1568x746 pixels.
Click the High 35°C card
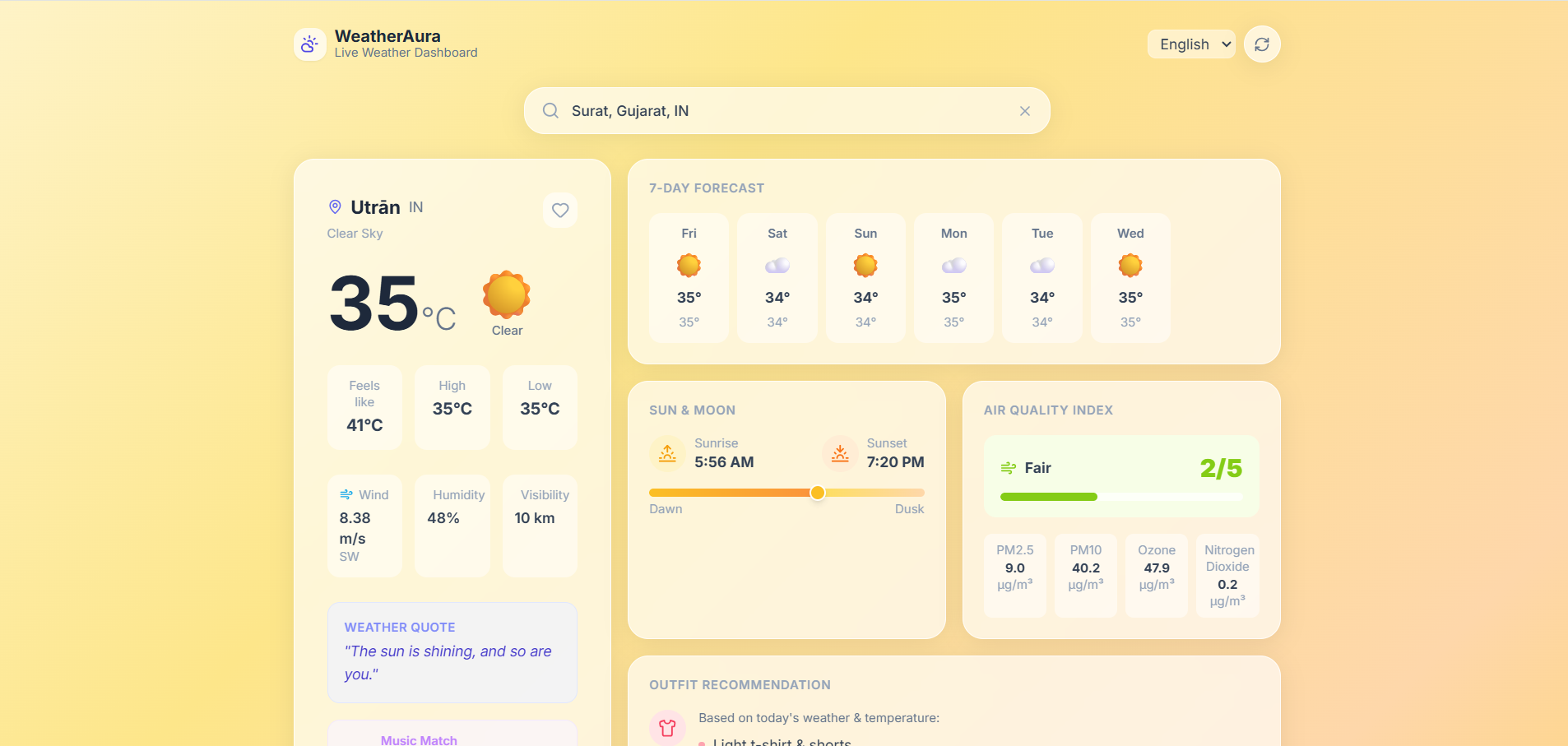pos(452,407)
